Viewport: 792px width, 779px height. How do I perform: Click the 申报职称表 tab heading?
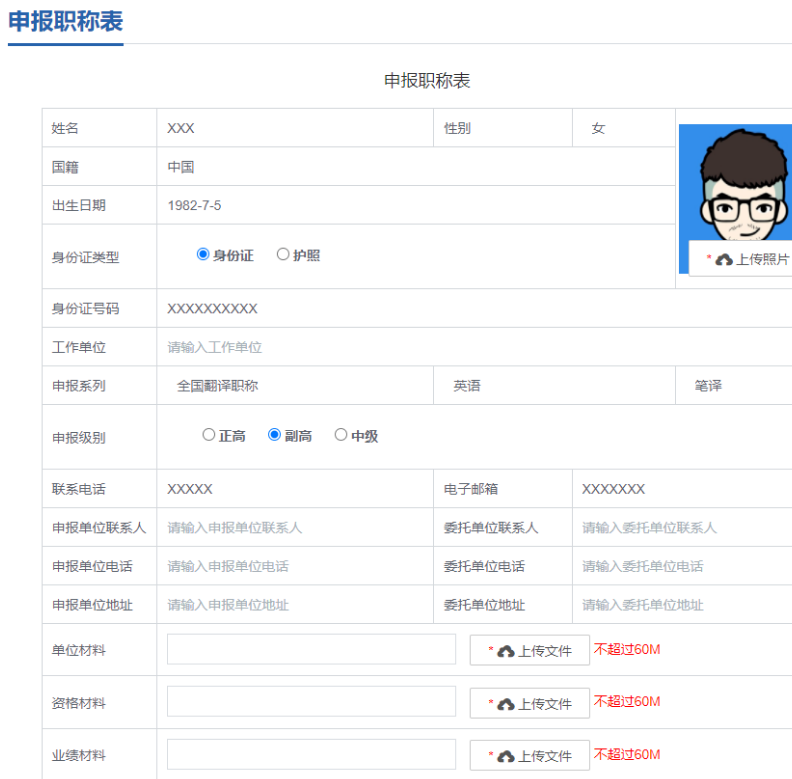(65, 21)
